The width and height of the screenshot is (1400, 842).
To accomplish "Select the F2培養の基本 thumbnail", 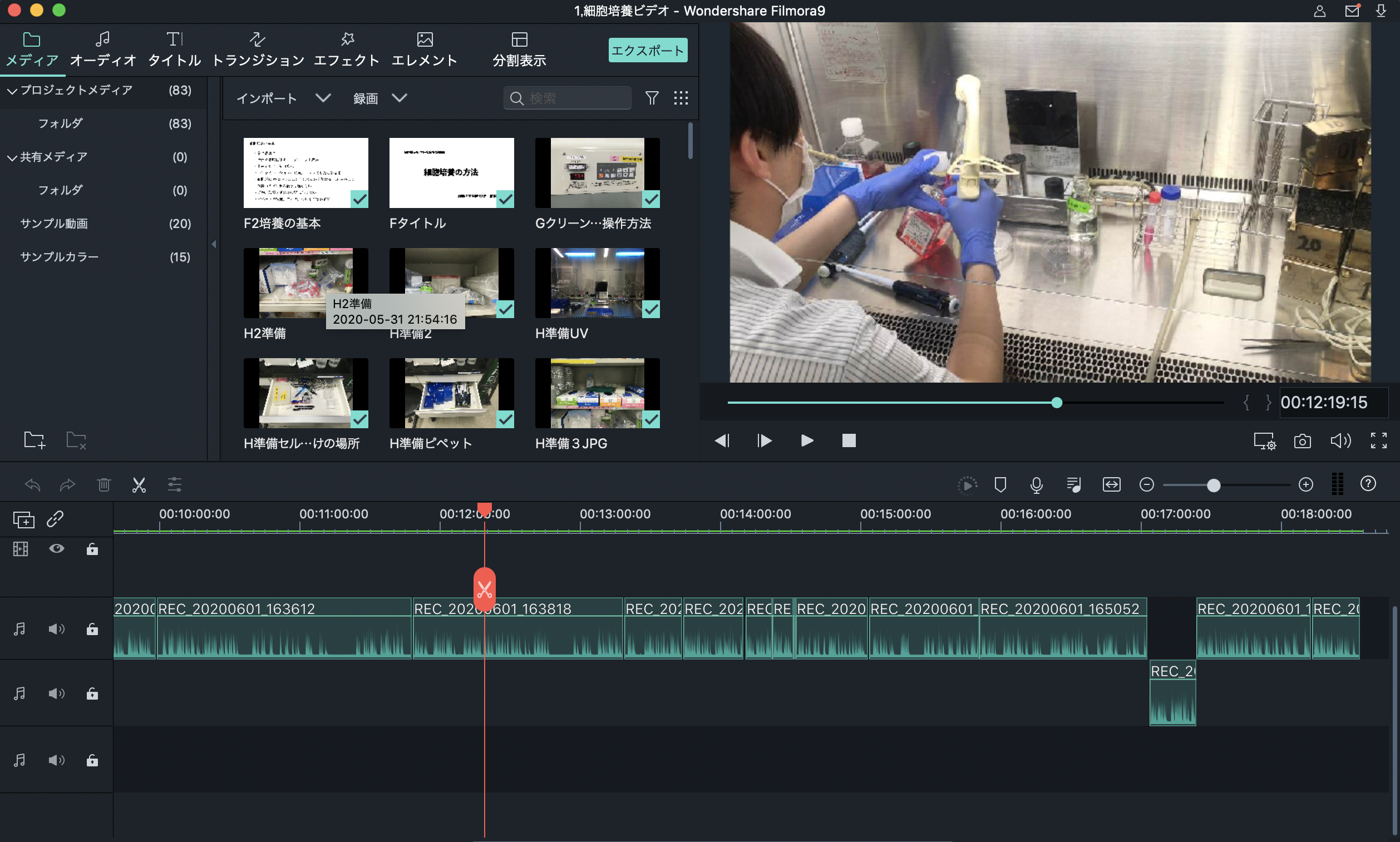I will 306,172.
